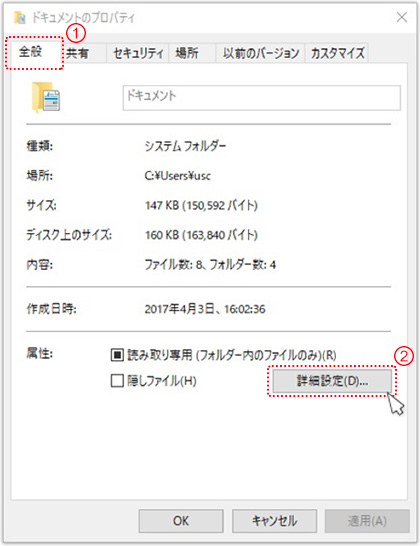Enable the 隠しファイル(H) checkbox
The image size is (420, 546).
(117, 381)
